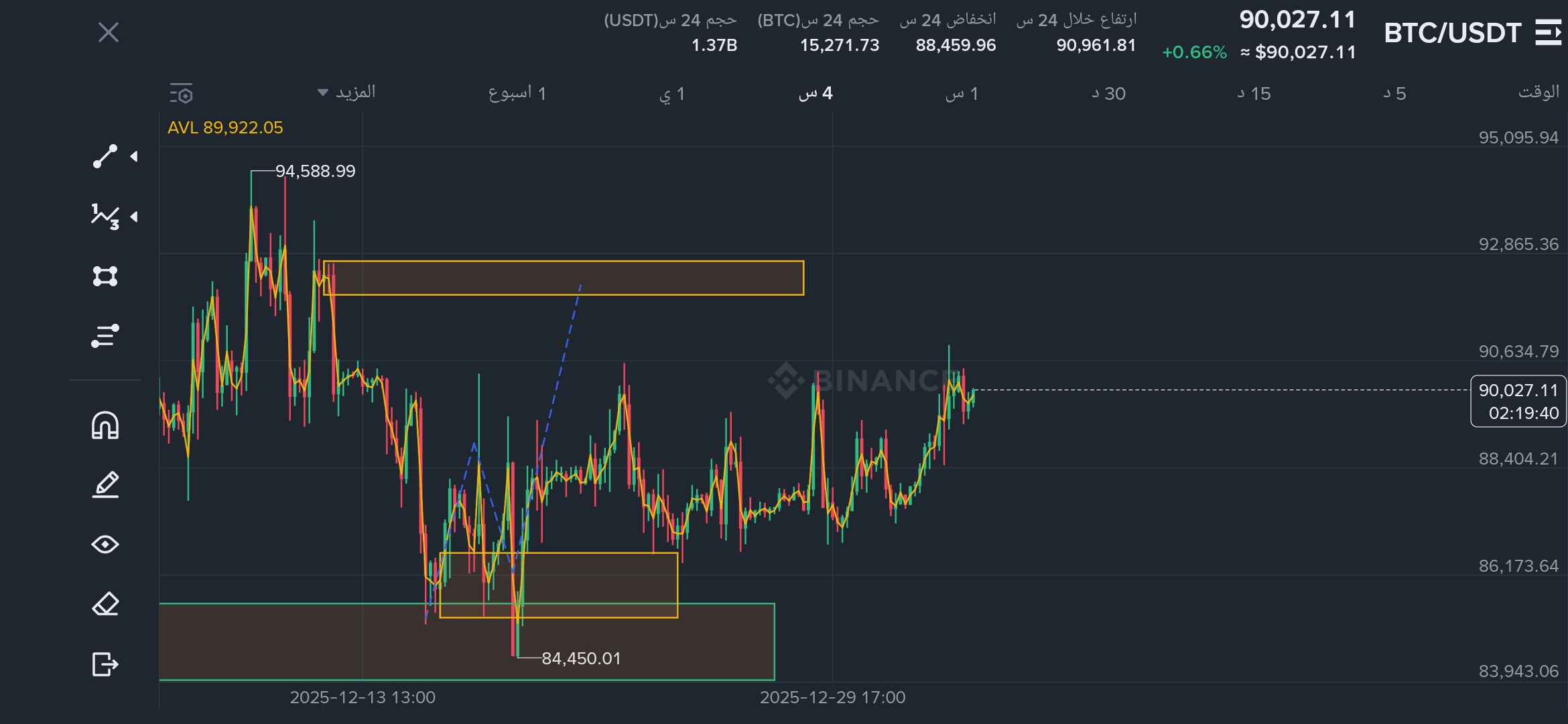Expand wave pattern tool options arrow
Screen dimensions: 1568x724
[134, 217]
